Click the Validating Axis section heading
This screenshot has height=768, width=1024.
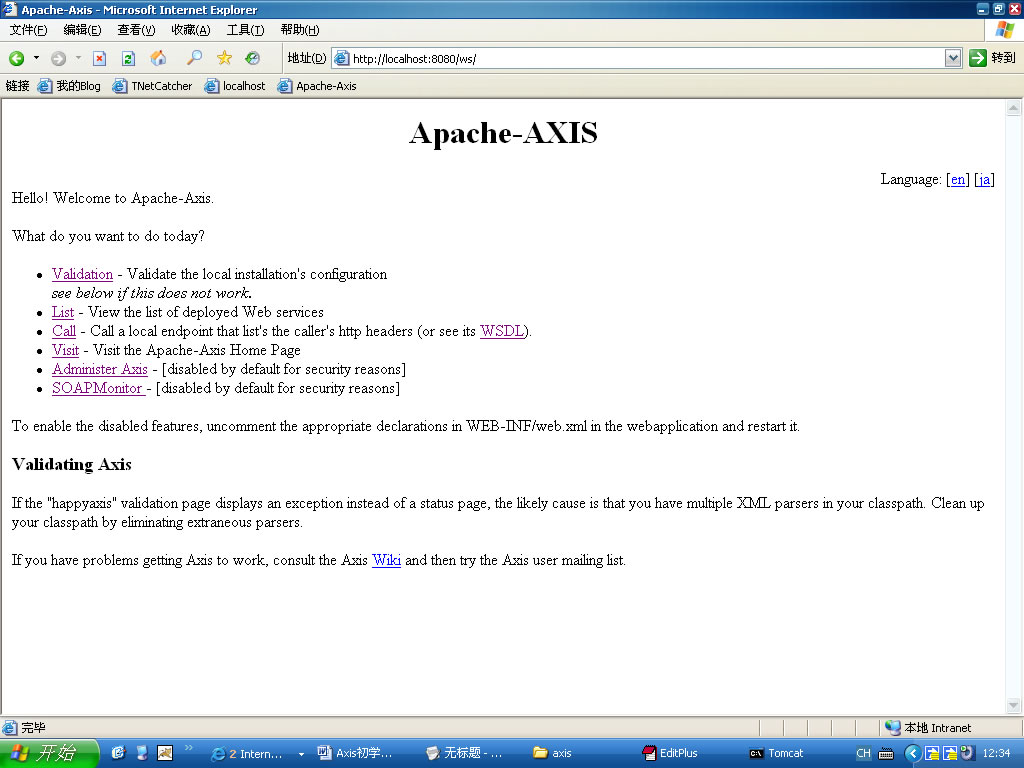(x=72, y=464)
